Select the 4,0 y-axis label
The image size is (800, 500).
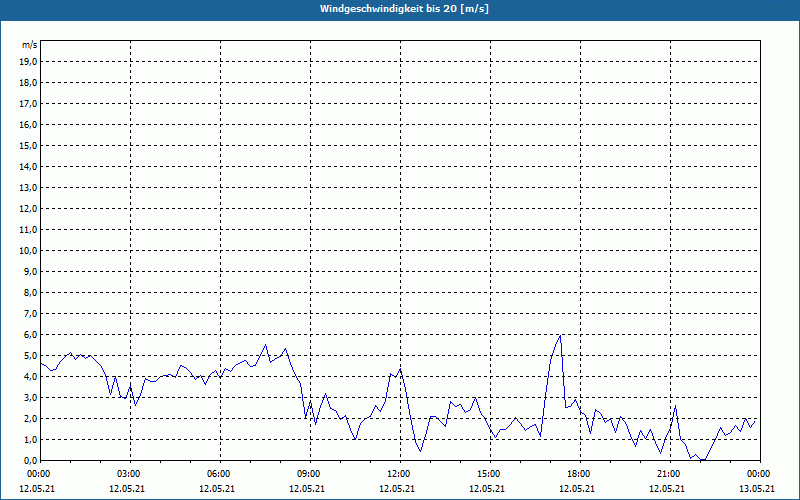30,377
